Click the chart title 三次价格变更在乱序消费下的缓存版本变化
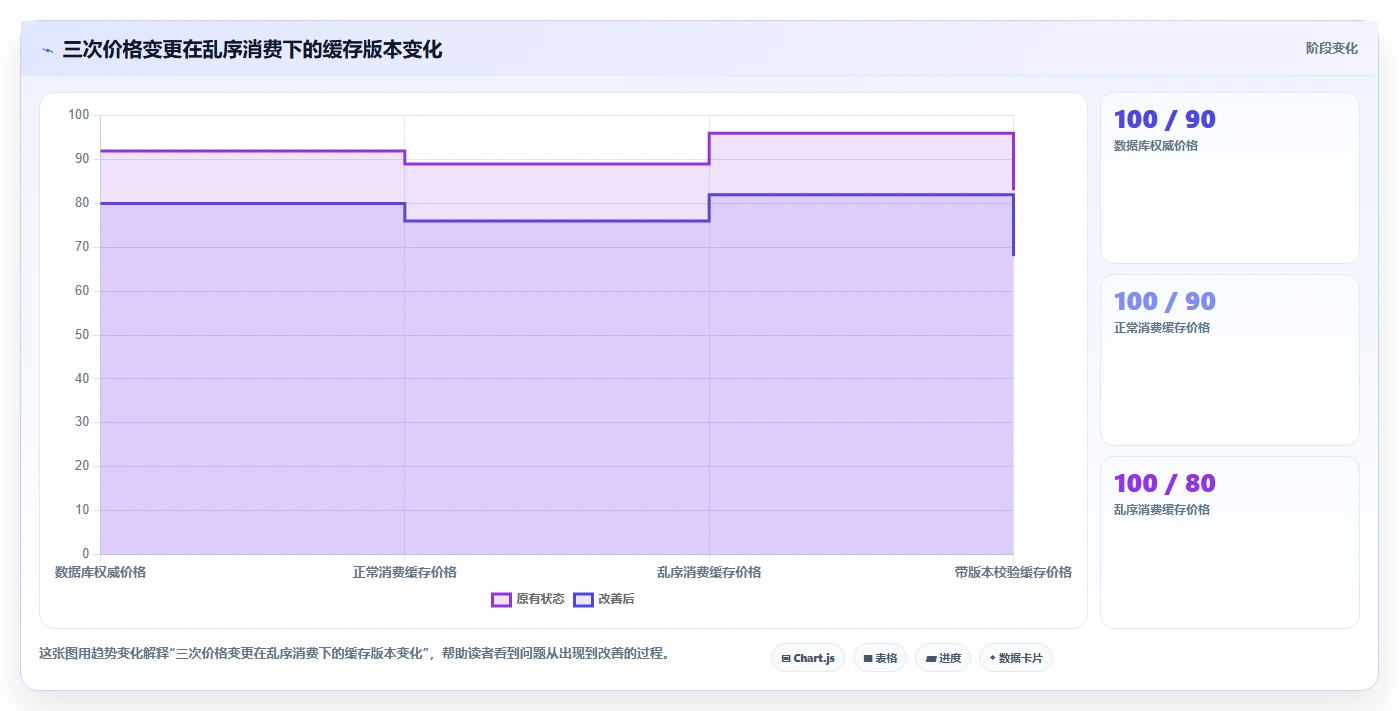The image size is (1399, 711). [x=252, y=49]
